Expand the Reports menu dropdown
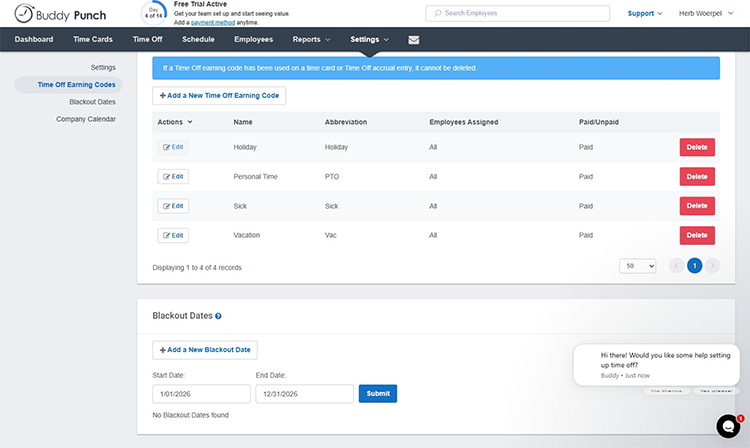The height and width of the screenshot is (448, 750). click(x=311, y=39)
